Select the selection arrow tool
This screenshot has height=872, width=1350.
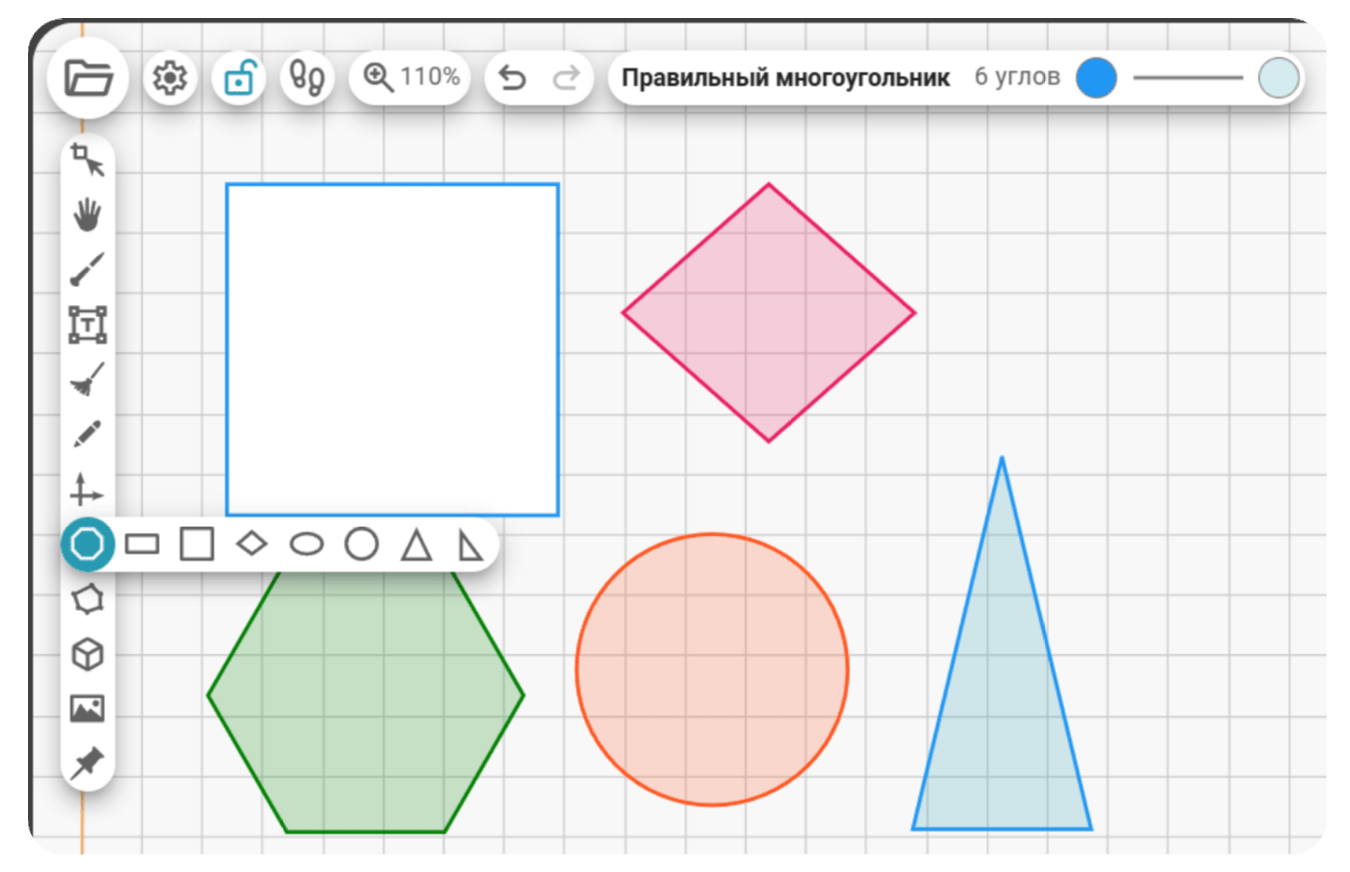click(88, 160)
